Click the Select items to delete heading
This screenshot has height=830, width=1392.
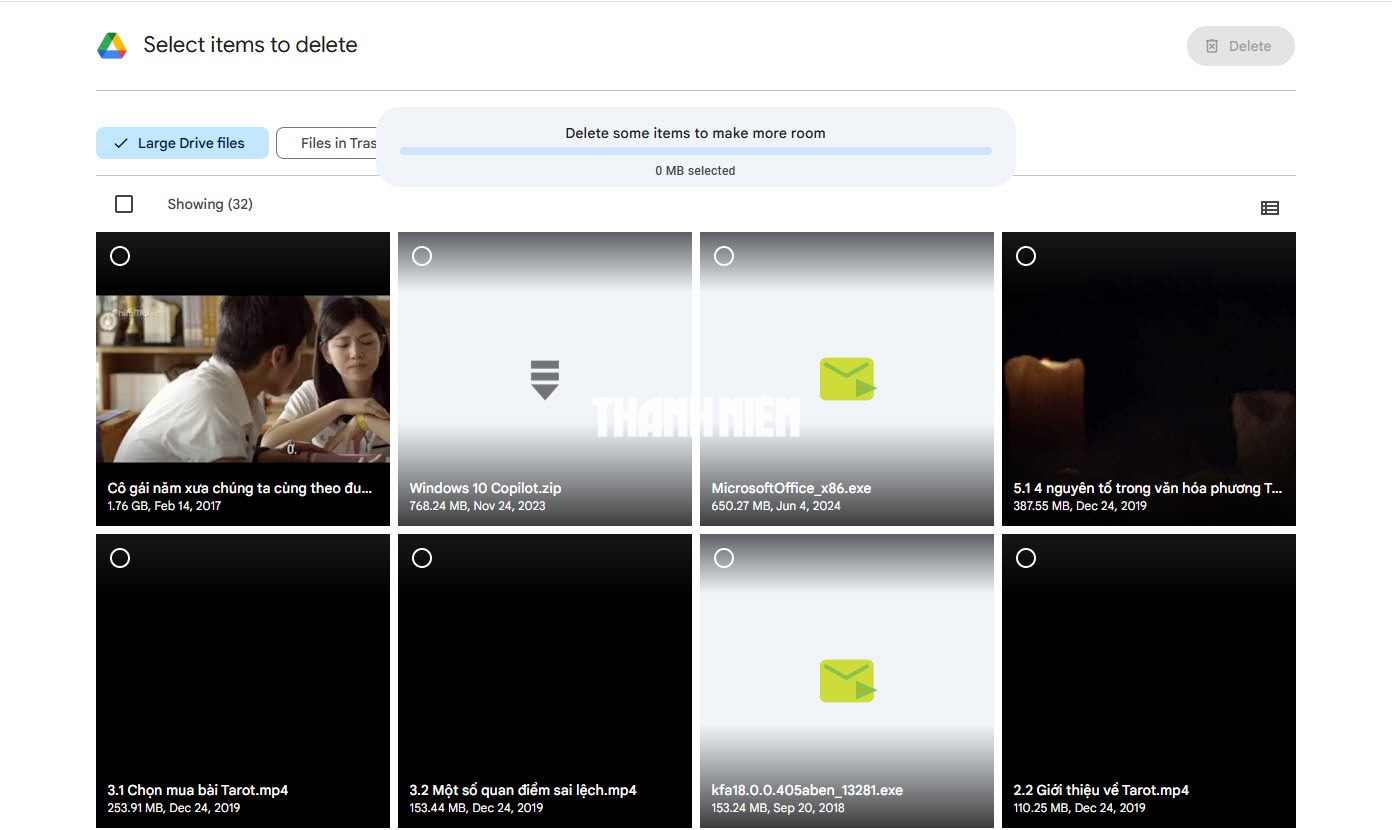(250, 45)
